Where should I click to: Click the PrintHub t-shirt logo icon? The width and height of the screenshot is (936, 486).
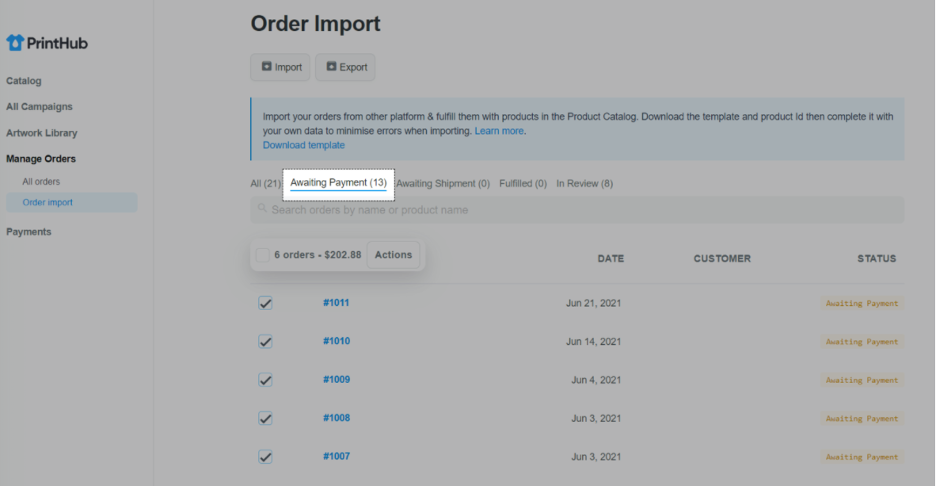[x=14, y=43]
